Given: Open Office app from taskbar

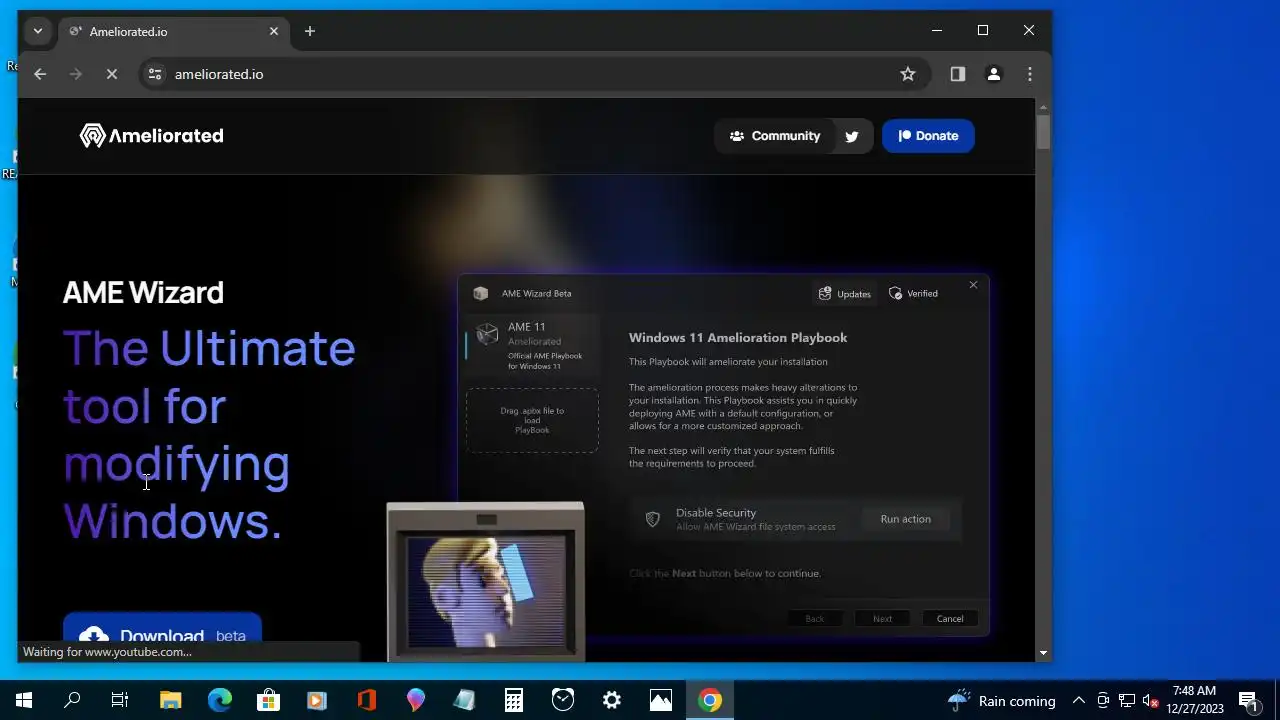Looking at the screenshot, I should tap(366, 700).
